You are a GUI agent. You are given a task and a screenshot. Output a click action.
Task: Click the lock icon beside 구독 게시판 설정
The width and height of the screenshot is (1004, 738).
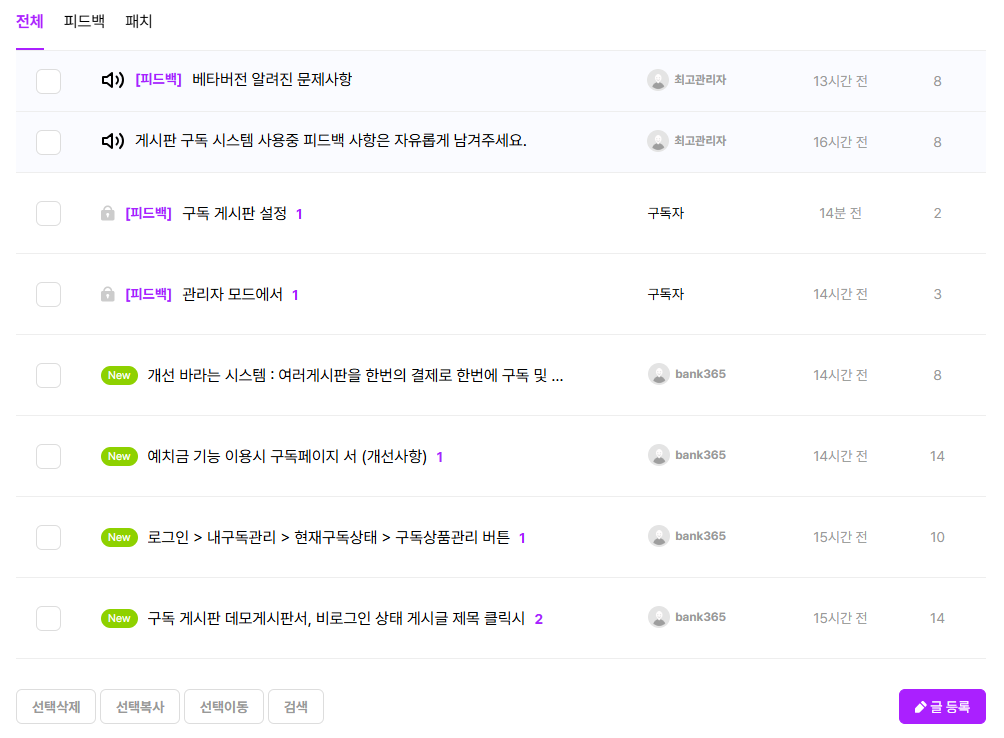[108, 213]
